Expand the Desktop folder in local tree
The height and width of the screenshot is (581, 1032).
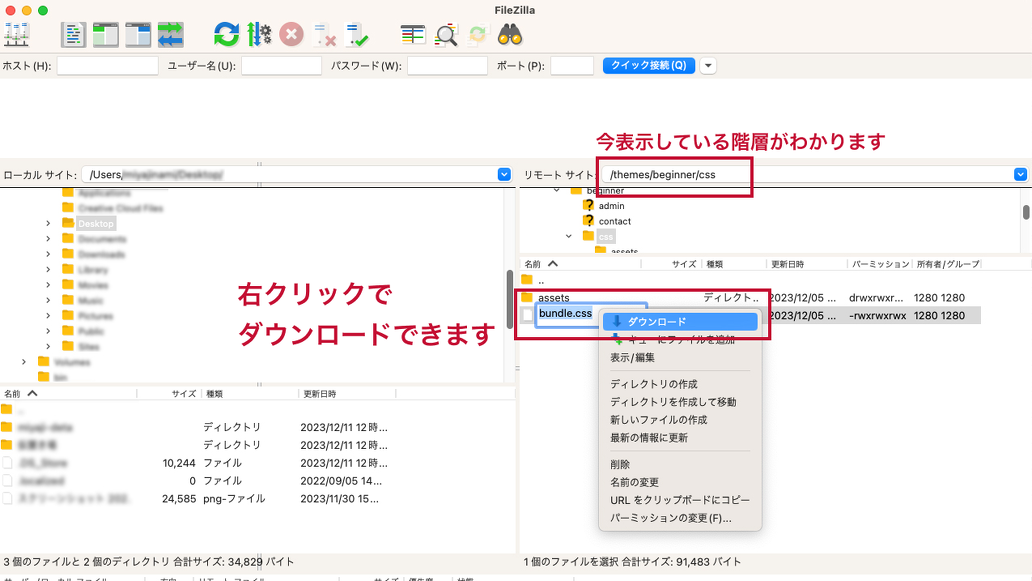(48, 224)
